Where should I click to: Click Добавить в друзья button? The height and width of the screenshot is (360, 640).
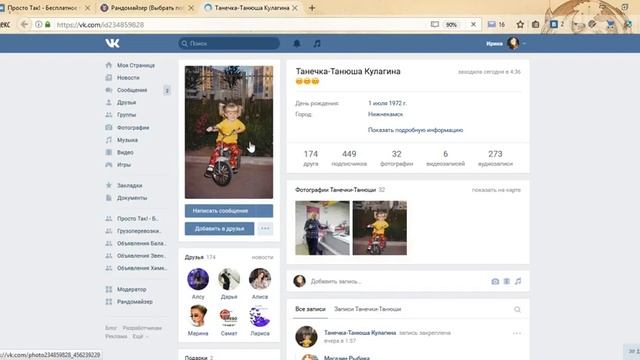click(x=219, y=229)
